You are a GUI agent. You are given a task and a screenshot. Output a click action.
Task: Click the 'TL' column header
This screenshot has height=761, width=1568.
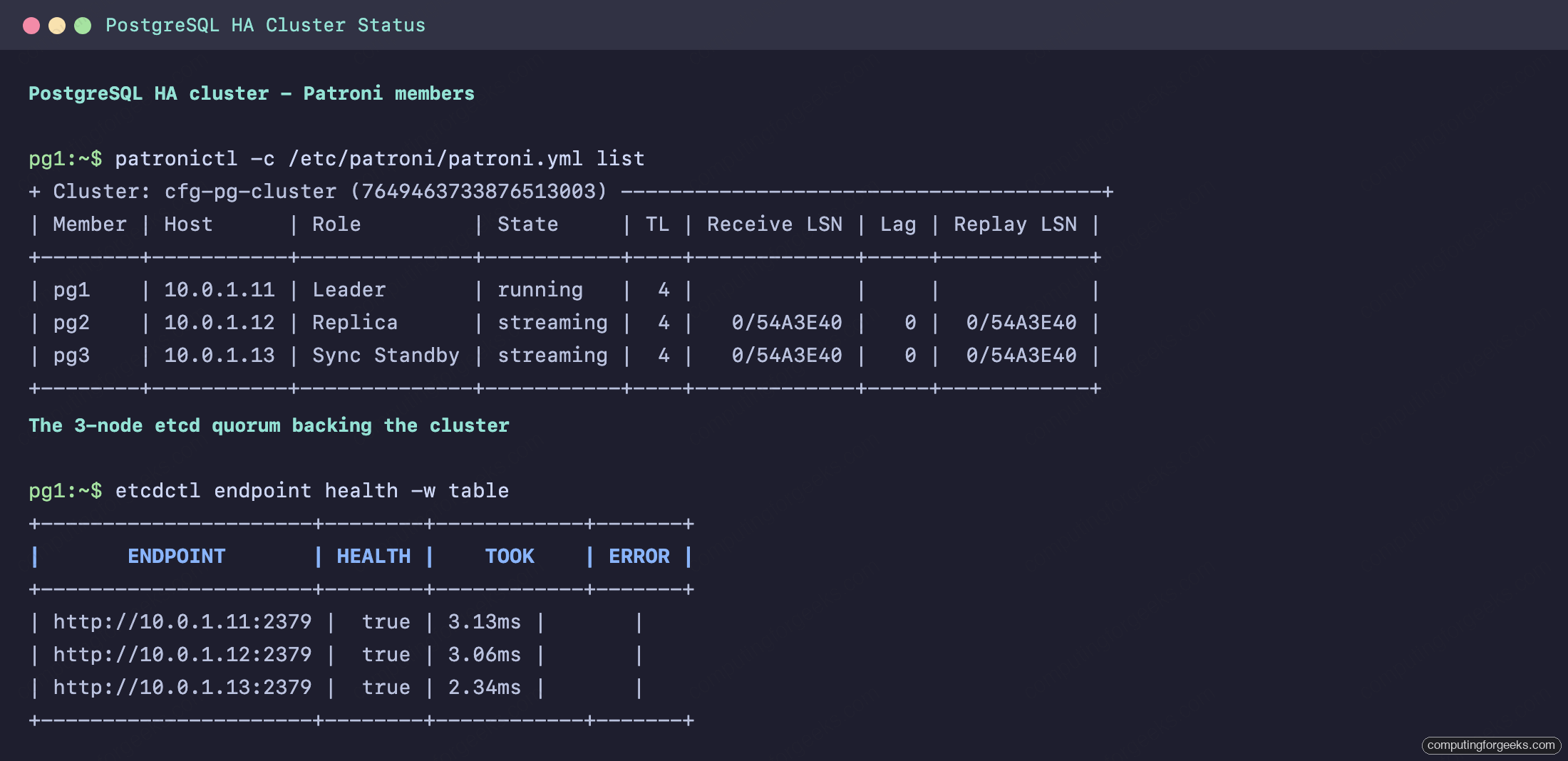pyautogui.click(x=657, y=224)
